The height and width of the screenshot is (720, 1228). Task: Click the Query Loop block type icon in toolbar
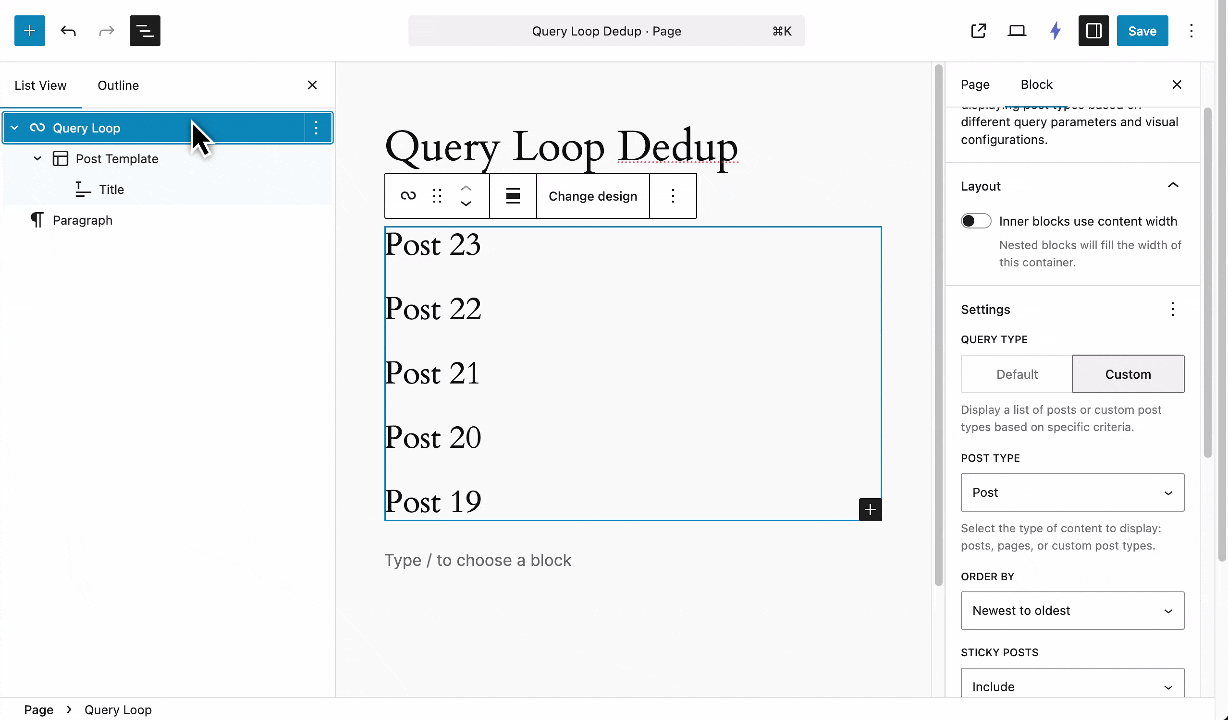[x=408, y=196]
